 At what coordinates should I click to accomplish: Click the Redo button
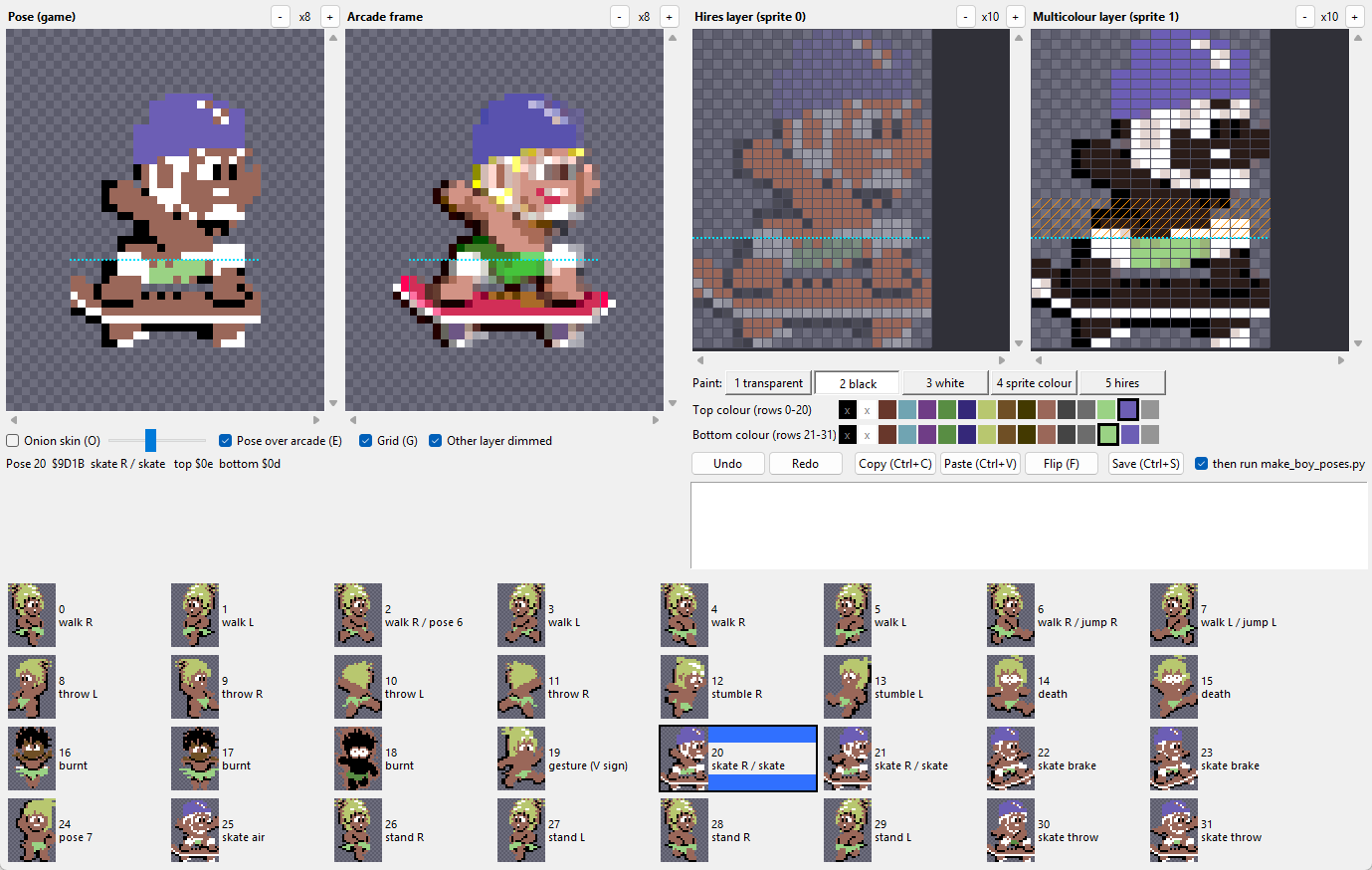click(x=806, y=464)
